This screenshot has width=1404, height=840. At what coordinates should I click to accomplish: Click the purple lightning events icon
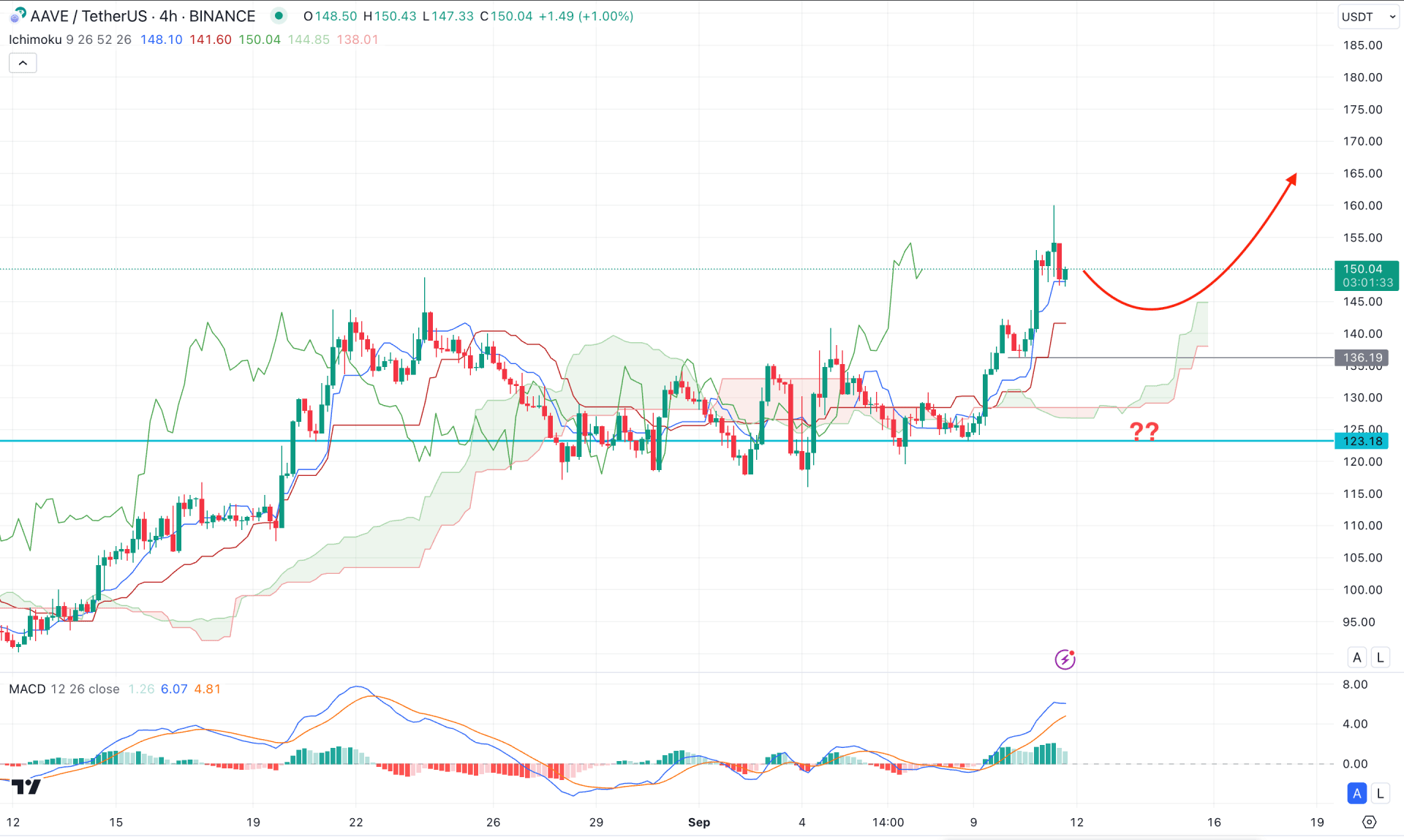click(x=1065, y=659)
